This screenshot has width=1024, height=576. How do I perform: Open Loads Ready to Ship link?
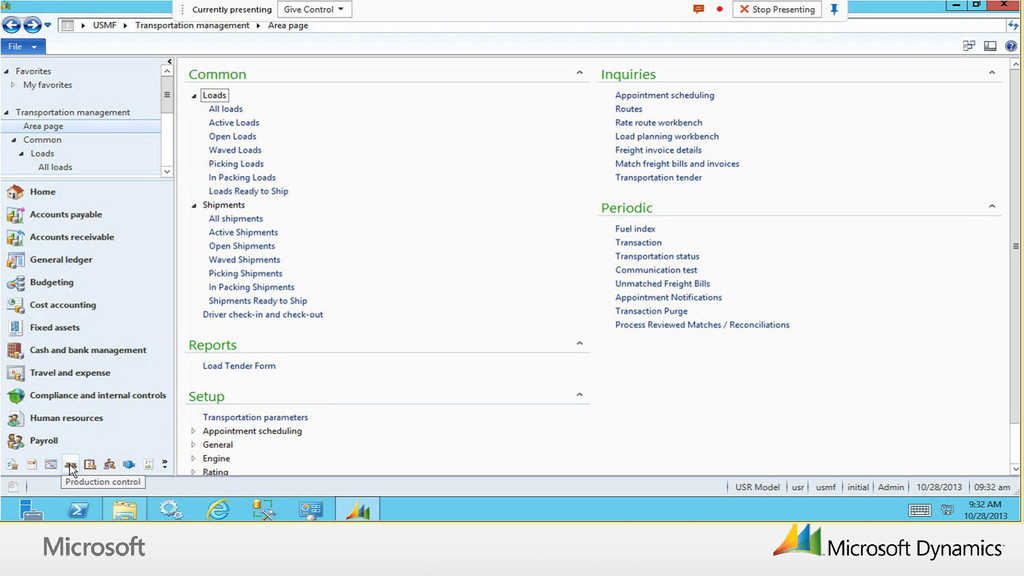pos(248,191)
